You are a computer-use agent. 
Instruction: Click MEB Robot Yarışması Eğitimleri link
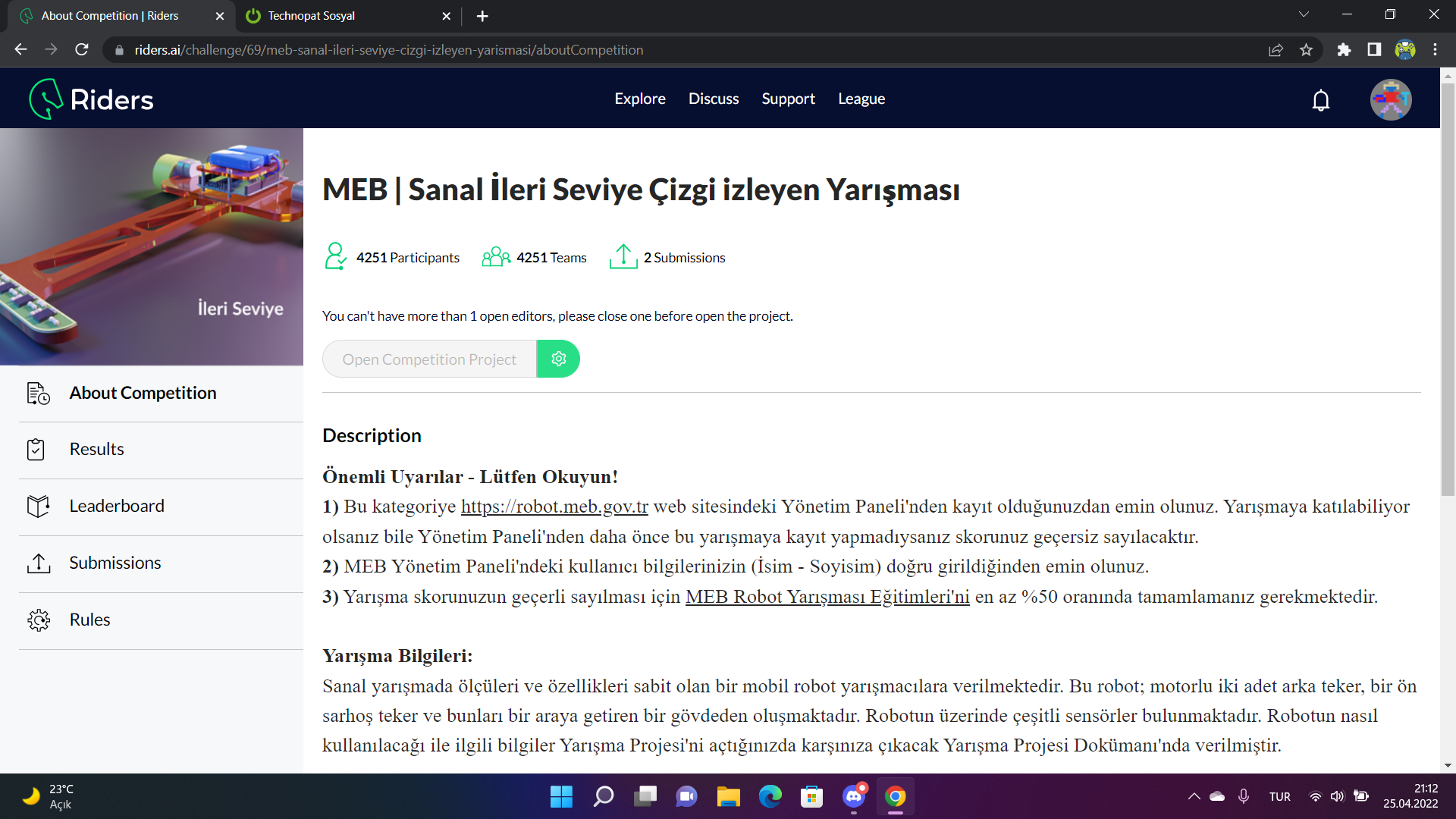pos(827,597)
